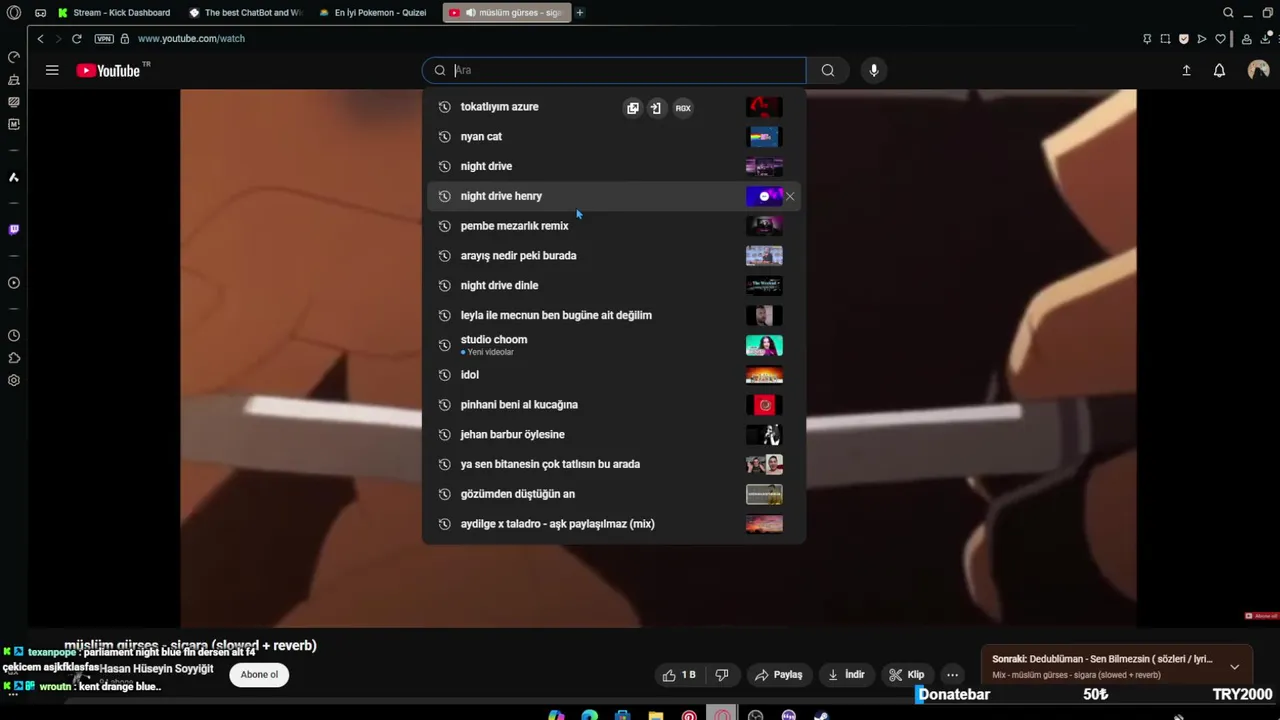Open the browser ad blocker shield icon
Image resolution: width=1280 pixels, height=720 pixels.
click(1184, 39)
